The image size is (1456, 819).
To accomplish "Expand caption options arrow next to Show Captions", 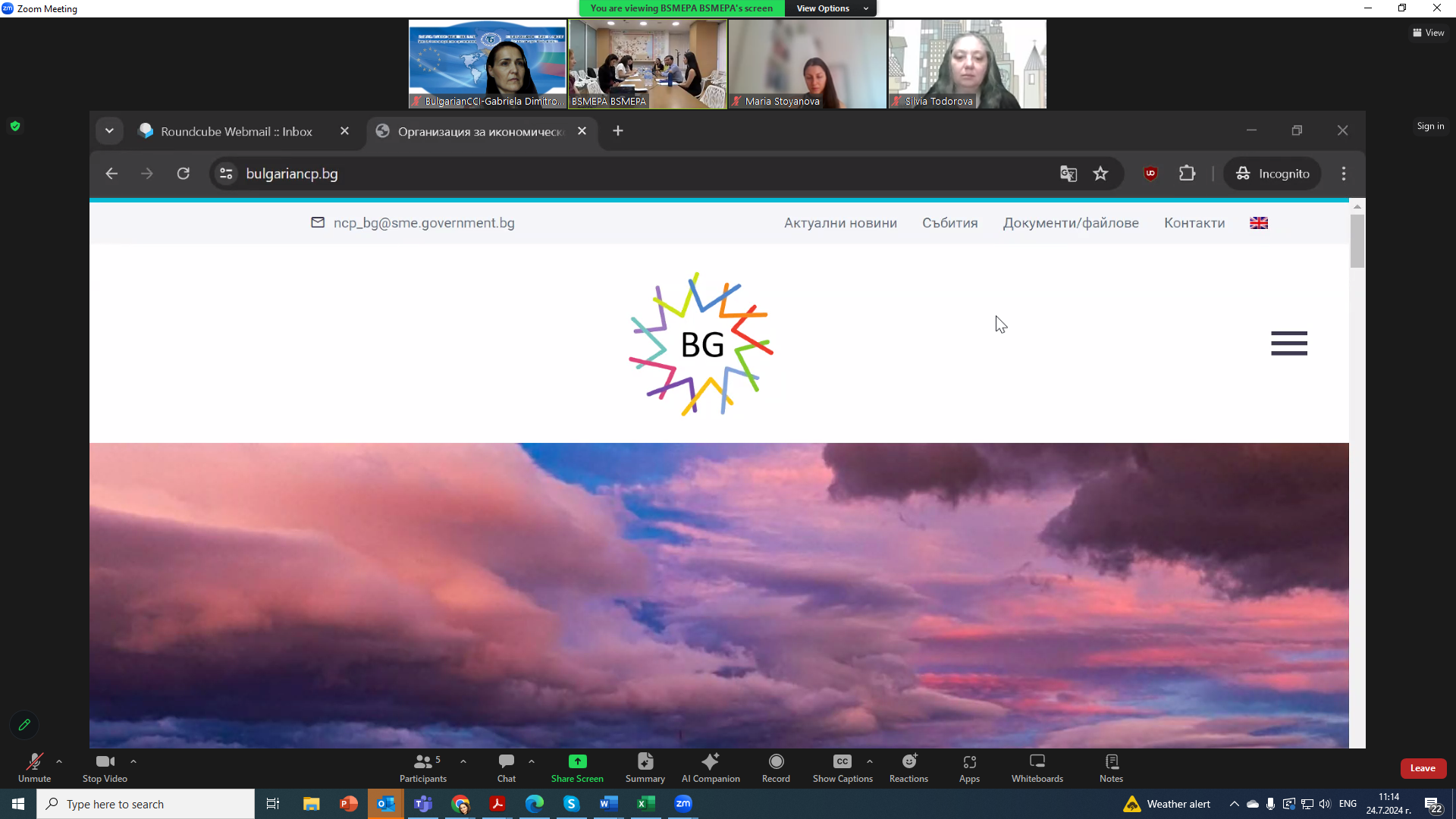I will tap(870, 761).
